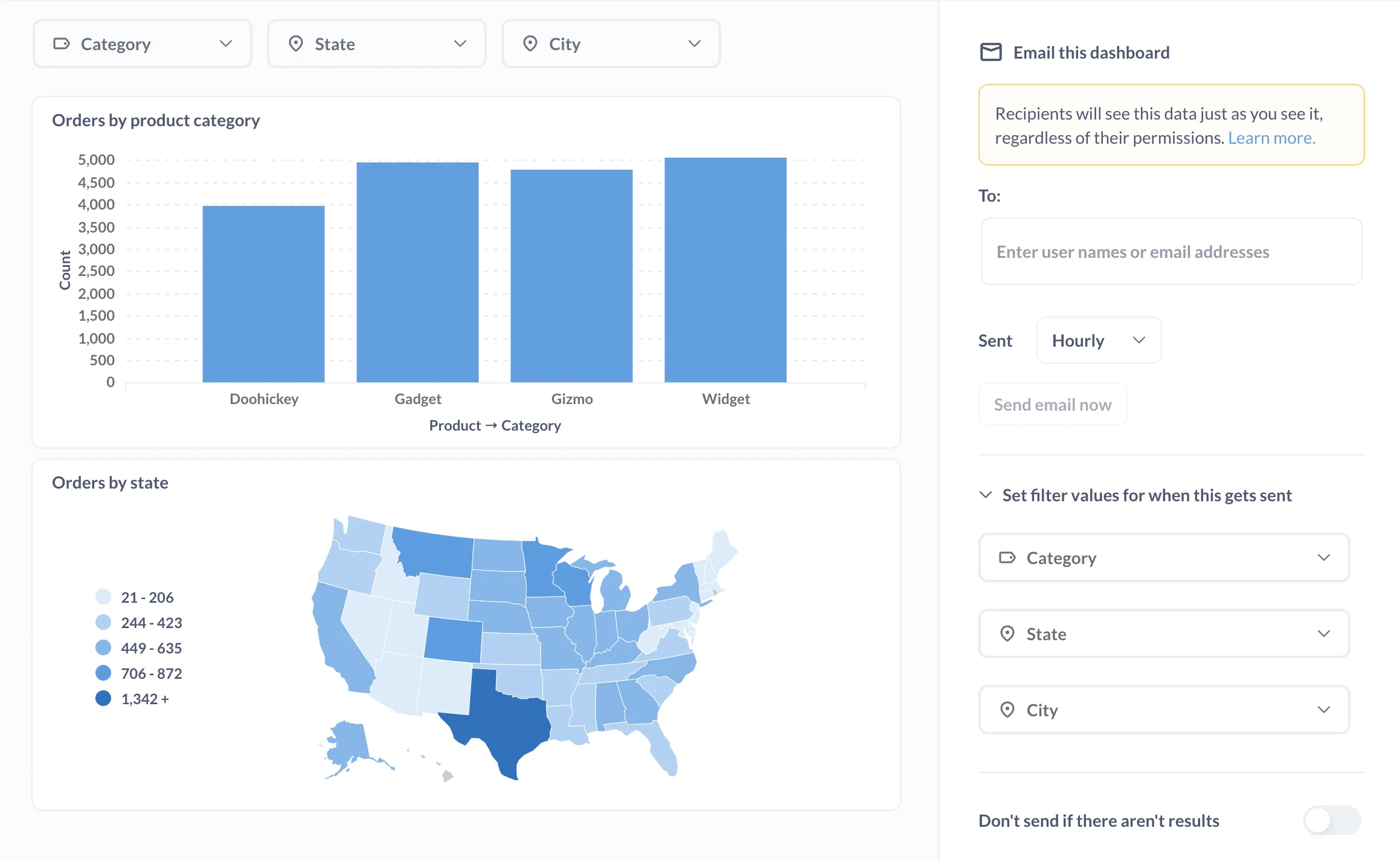Image resolution: width=1400 pixels, height=860 pixels.
Task: Click the Widget x-axis label
Action: point(726,399)
